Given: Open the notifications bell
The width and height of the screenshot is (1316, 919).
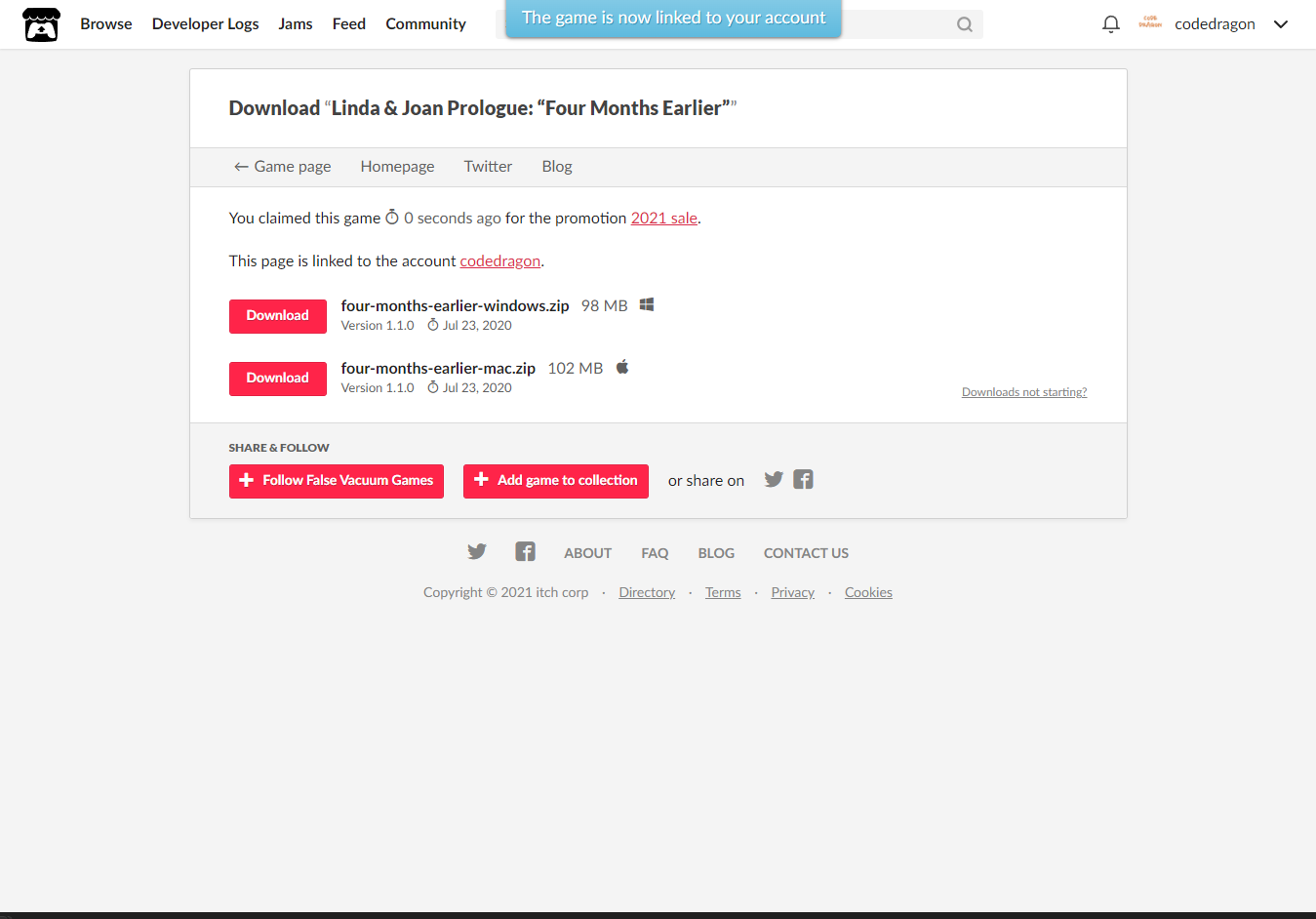Looking at the screenshot, I should [1111, 24].
